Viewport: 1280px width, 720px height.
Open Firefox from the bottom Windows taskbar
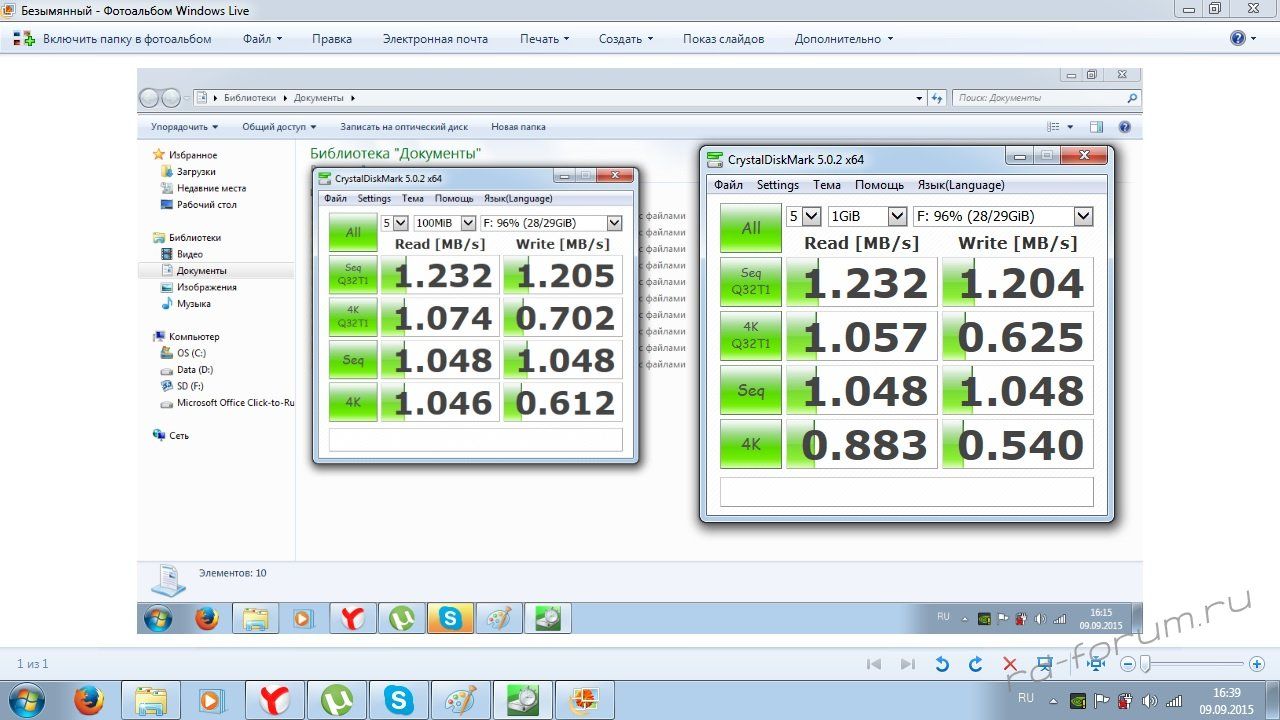pos(88,700)
